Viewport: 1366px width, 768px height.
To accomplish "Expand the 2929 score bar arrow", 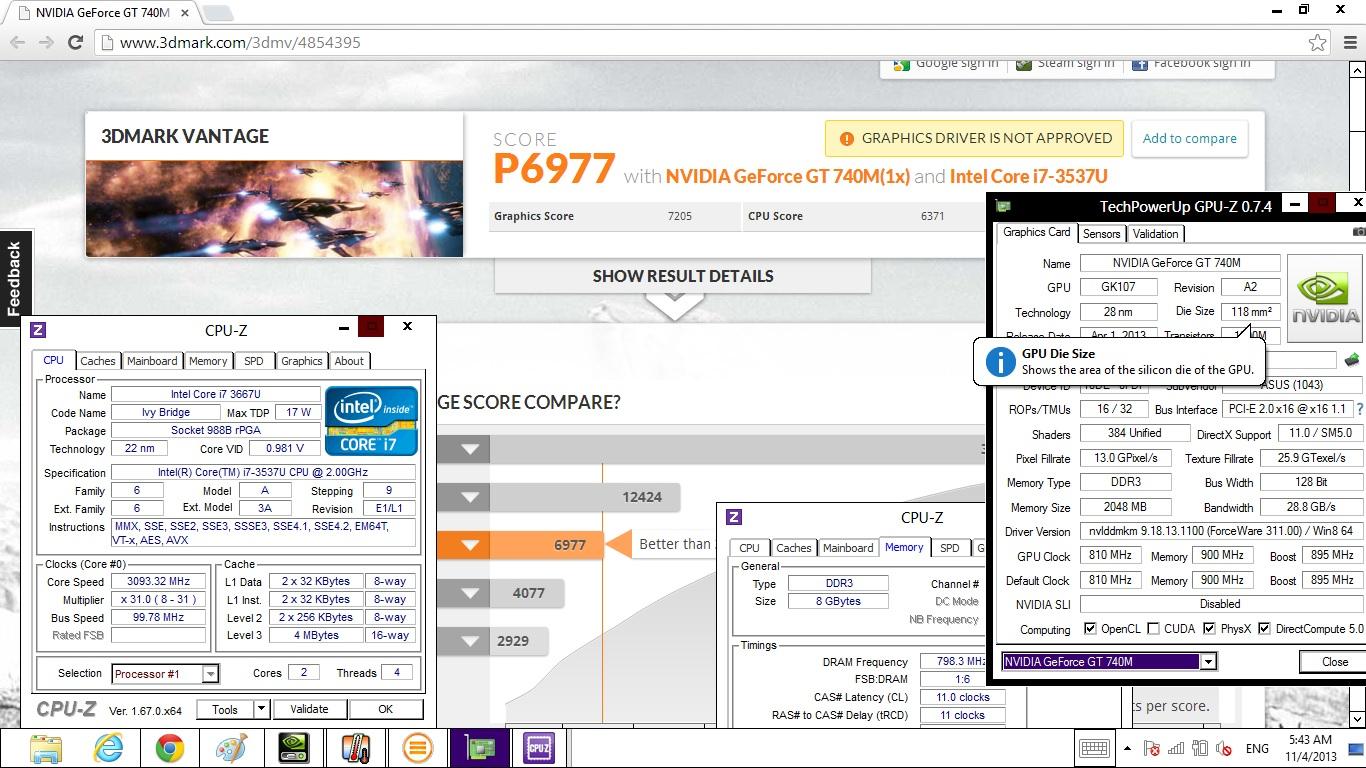I will (469, 641).
